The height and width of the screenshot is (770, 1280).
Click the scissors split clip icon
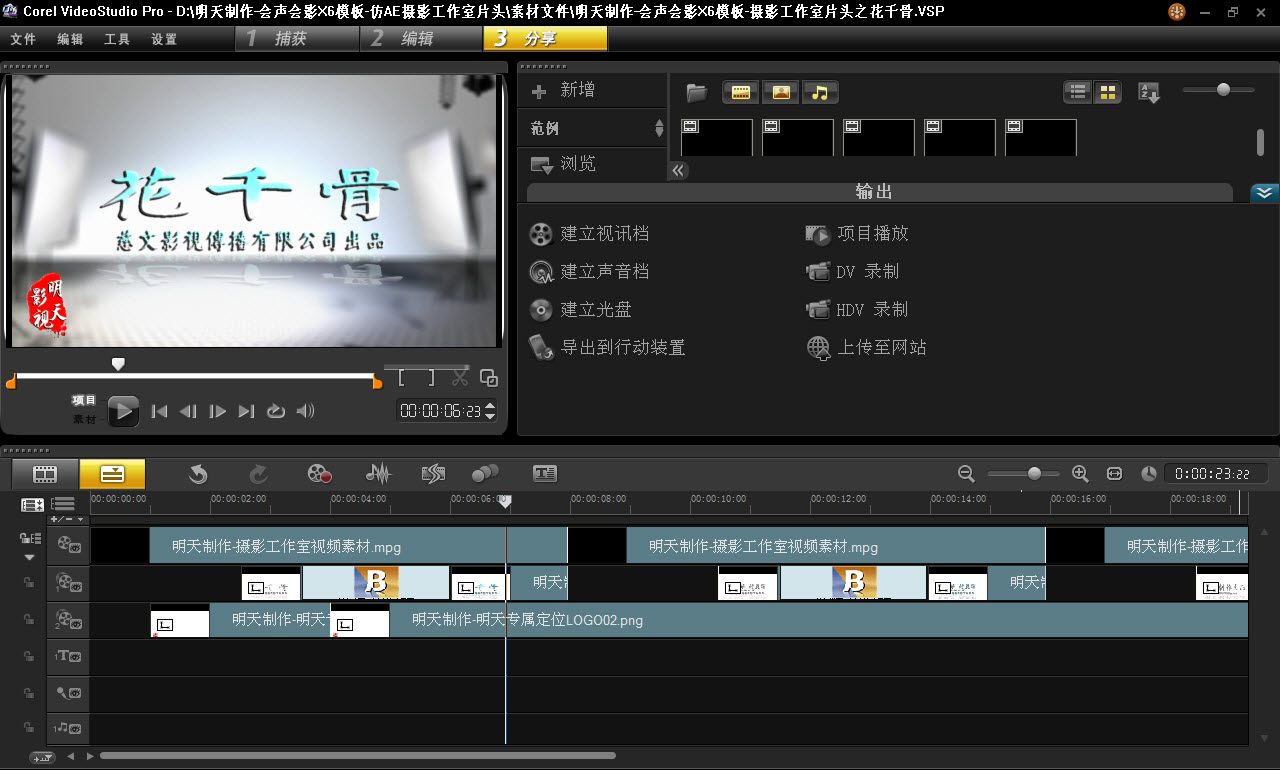pyautogui.click(x=460, y=377)
